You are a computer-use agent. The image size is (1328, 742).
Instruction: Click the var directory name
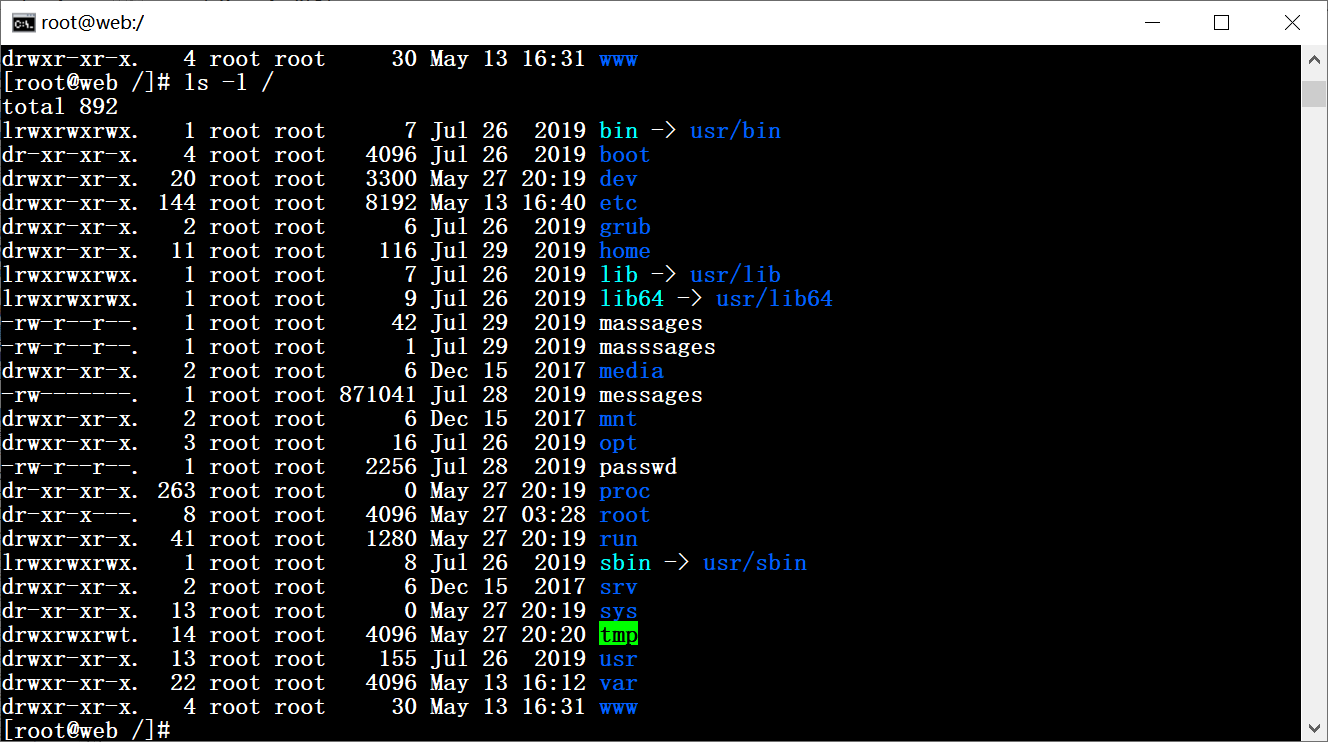pyautogui.click(x=618, y=682)
